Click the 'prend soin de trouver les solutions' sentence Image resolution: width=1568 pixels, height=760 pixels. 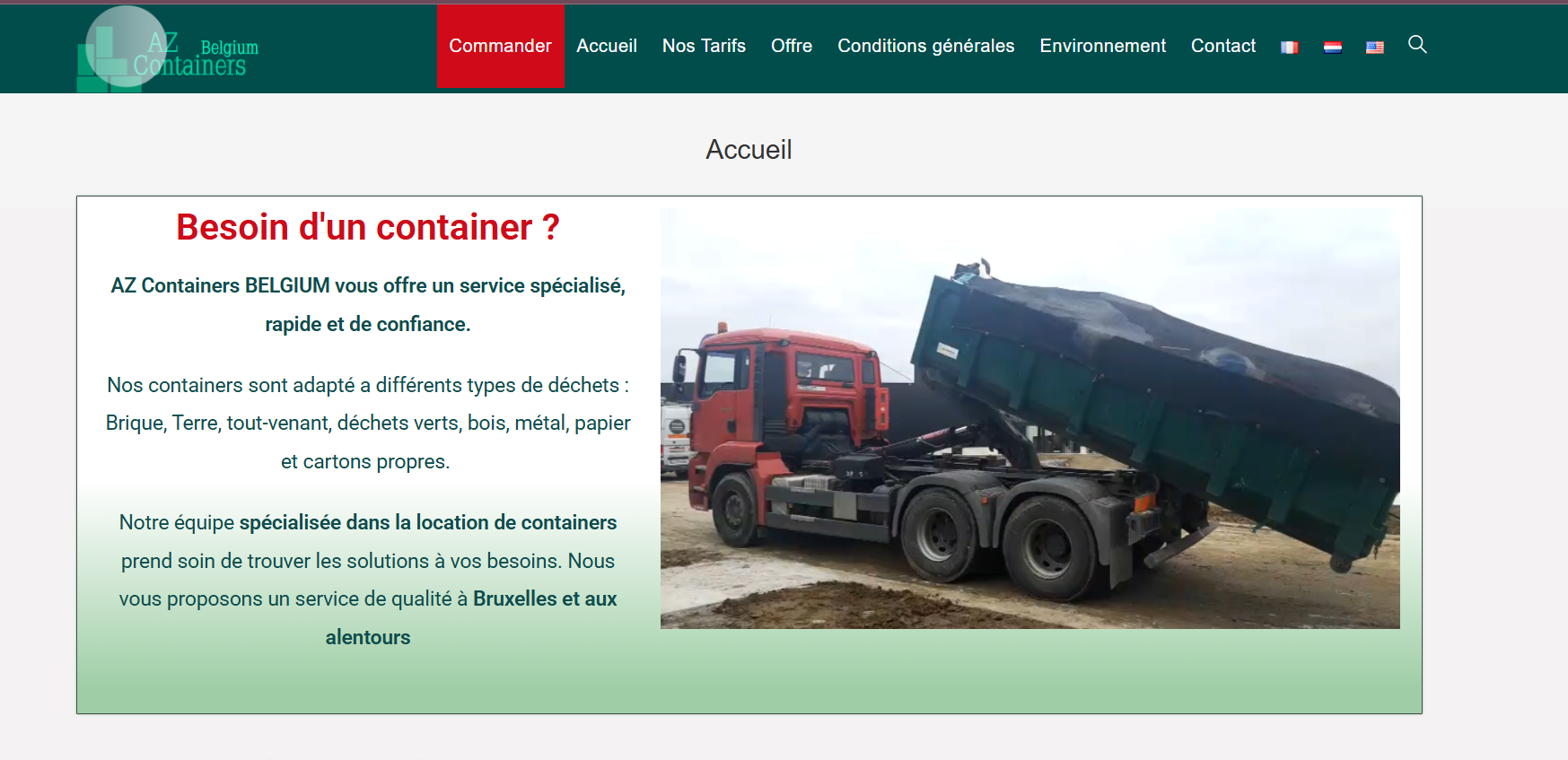[367, 562]
